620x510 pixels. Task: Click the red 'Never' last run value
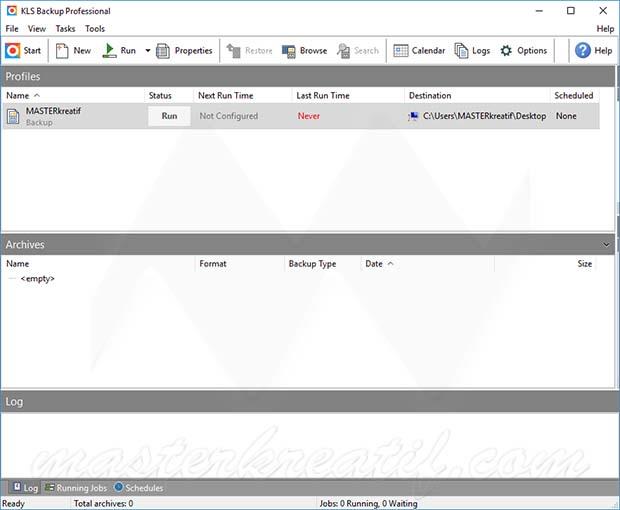pos(309,116)
